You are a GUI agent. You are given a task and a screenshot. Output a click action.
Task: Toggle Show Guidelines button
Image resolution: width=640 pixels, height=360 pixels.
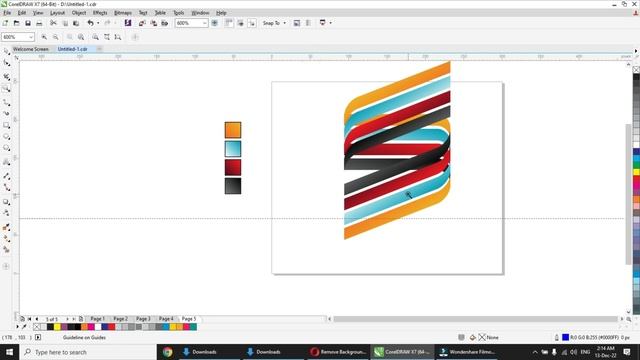[x=252, y=23]
